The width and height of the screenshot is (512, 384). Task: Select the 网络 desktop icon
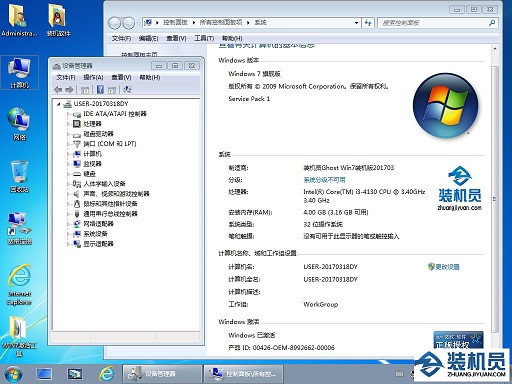coord(19,123)
